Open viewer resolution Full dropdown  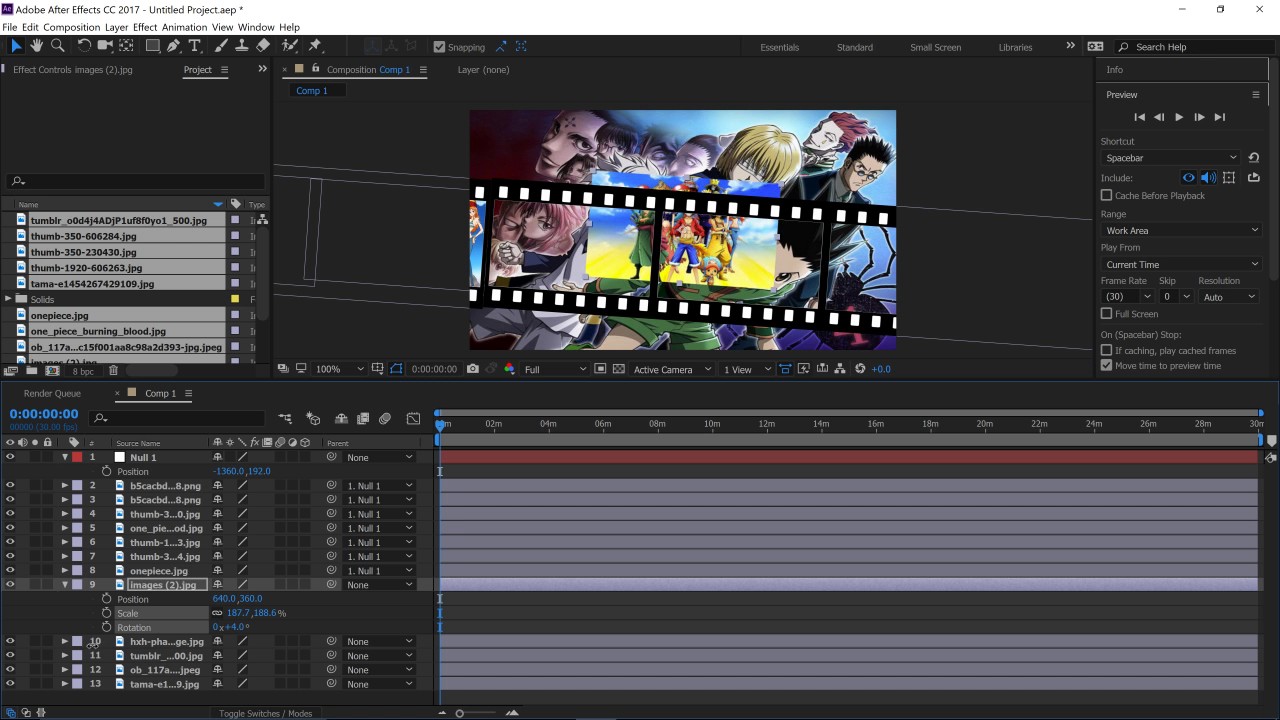pos(555,369)
